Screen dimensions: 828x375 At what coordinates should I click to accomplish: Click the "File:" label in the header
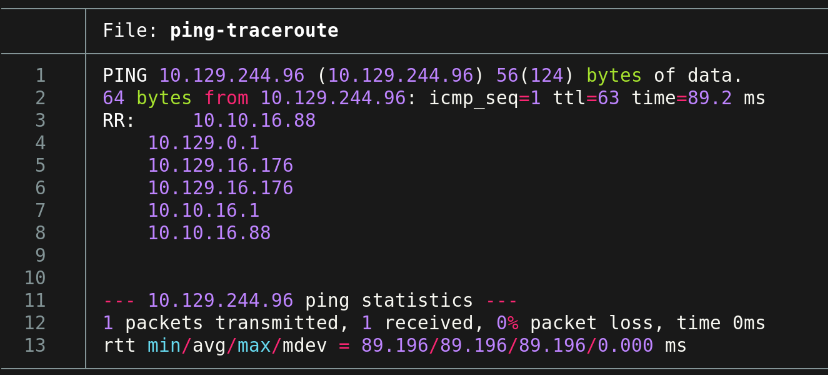coord(130,31)
